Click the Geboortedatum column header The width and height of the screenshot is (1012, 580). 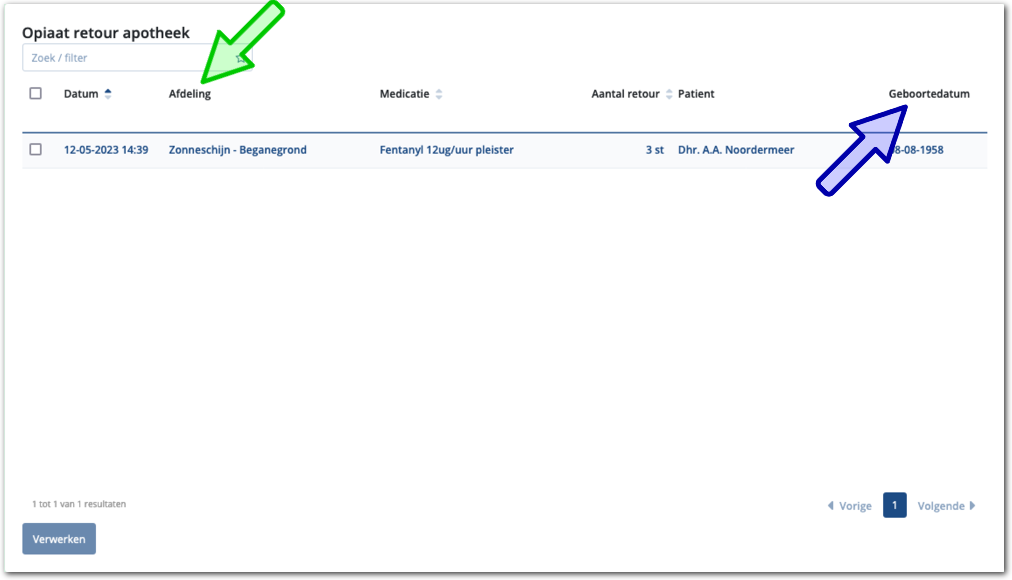[x=928, y=94]
